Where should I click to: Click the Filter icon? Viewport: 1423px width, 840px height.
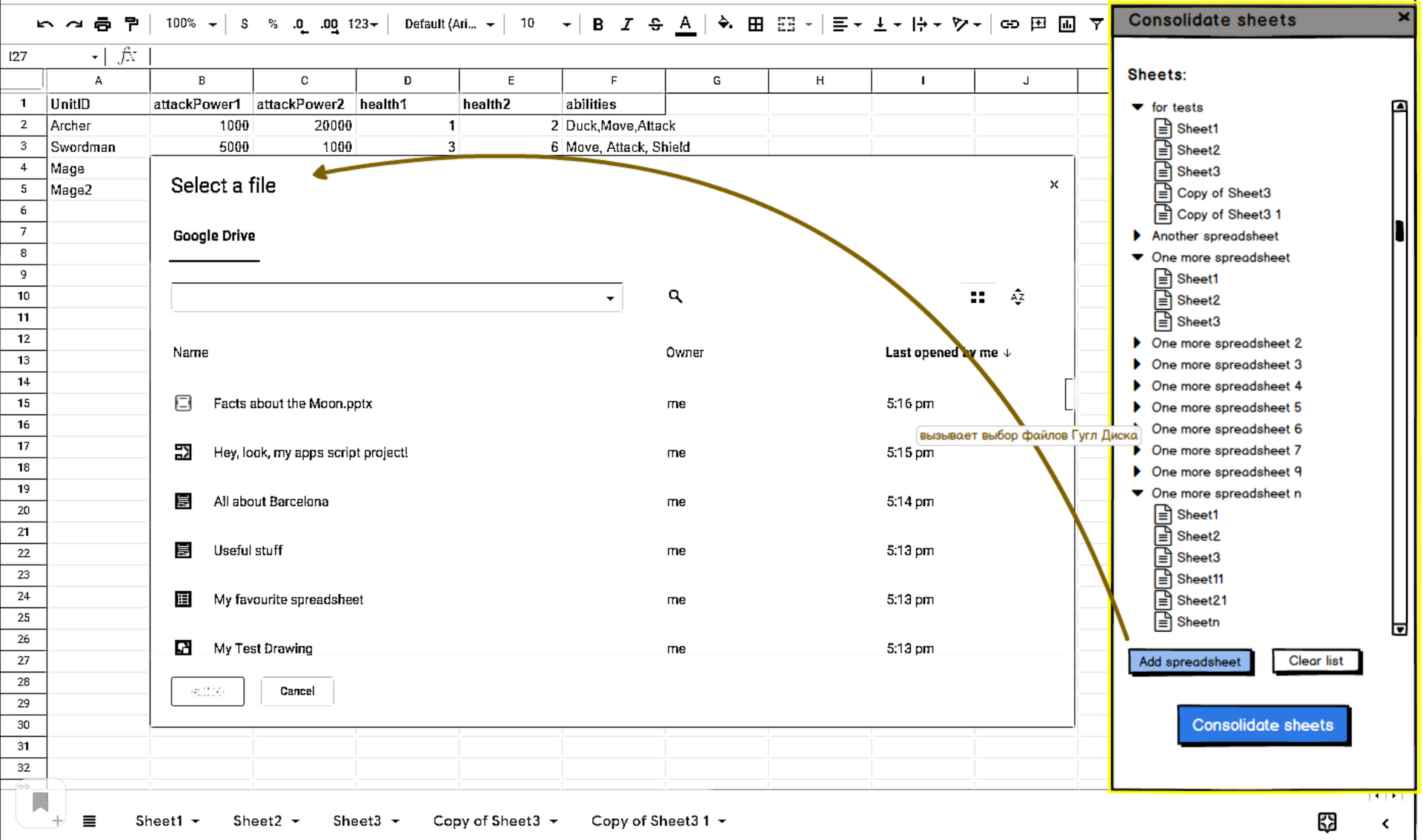(1096, 24)
